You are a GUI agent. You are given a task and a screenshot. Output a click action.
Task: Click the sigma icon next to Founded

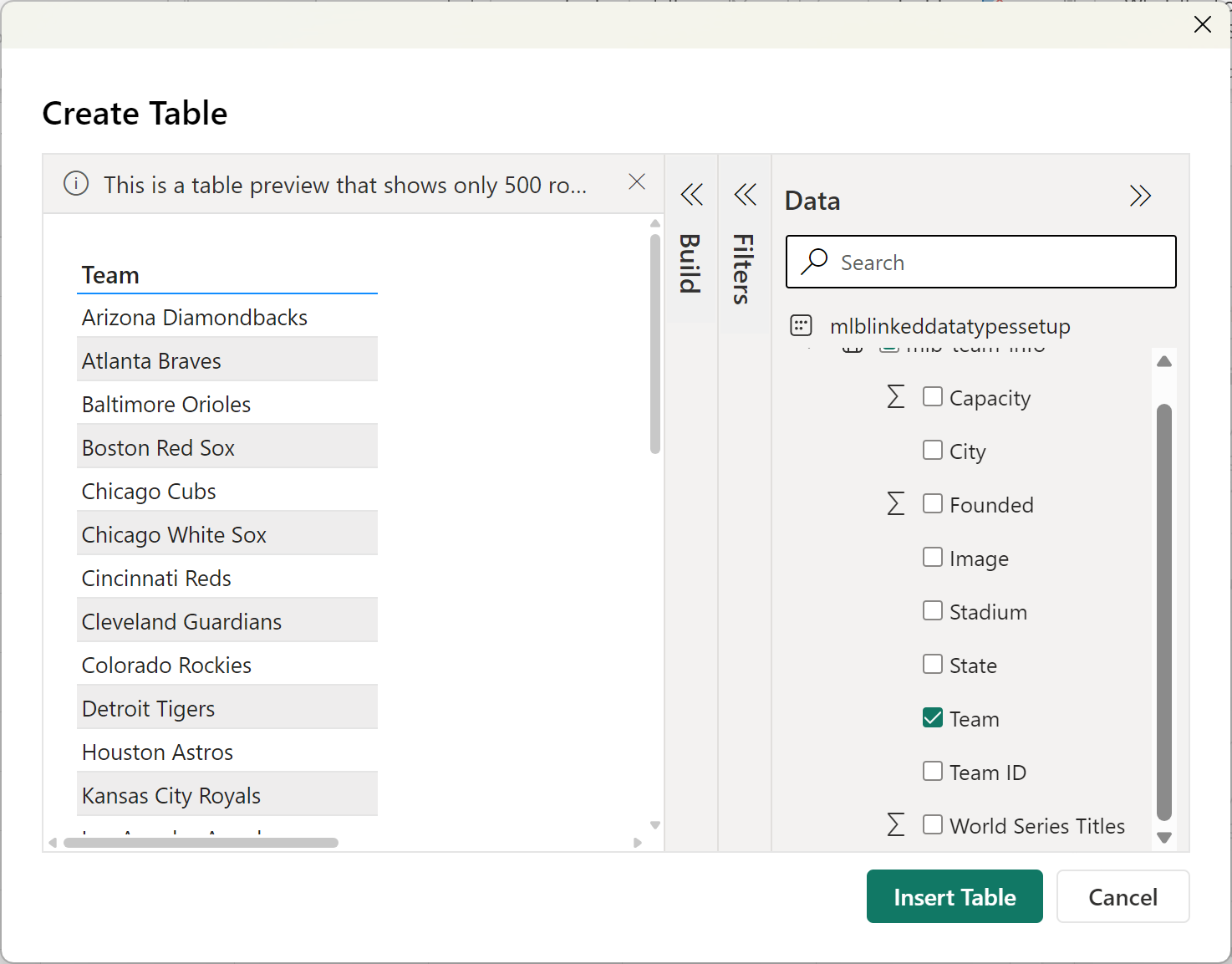coord(895,503)
